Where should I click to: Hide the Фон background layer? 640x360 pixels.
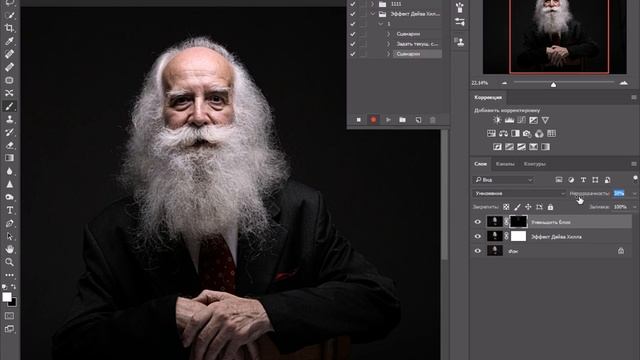tap(478, 251)
